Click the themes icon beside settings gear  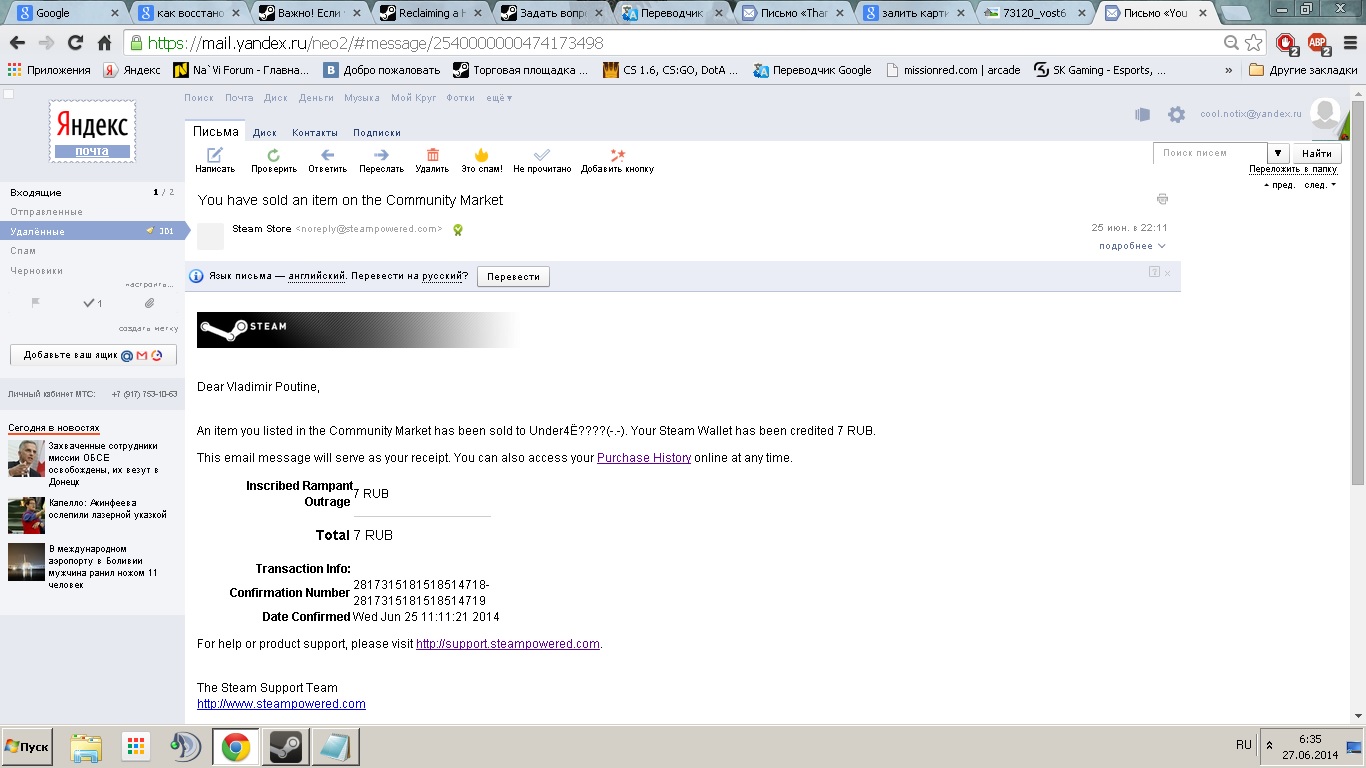tap(1142, 115)
